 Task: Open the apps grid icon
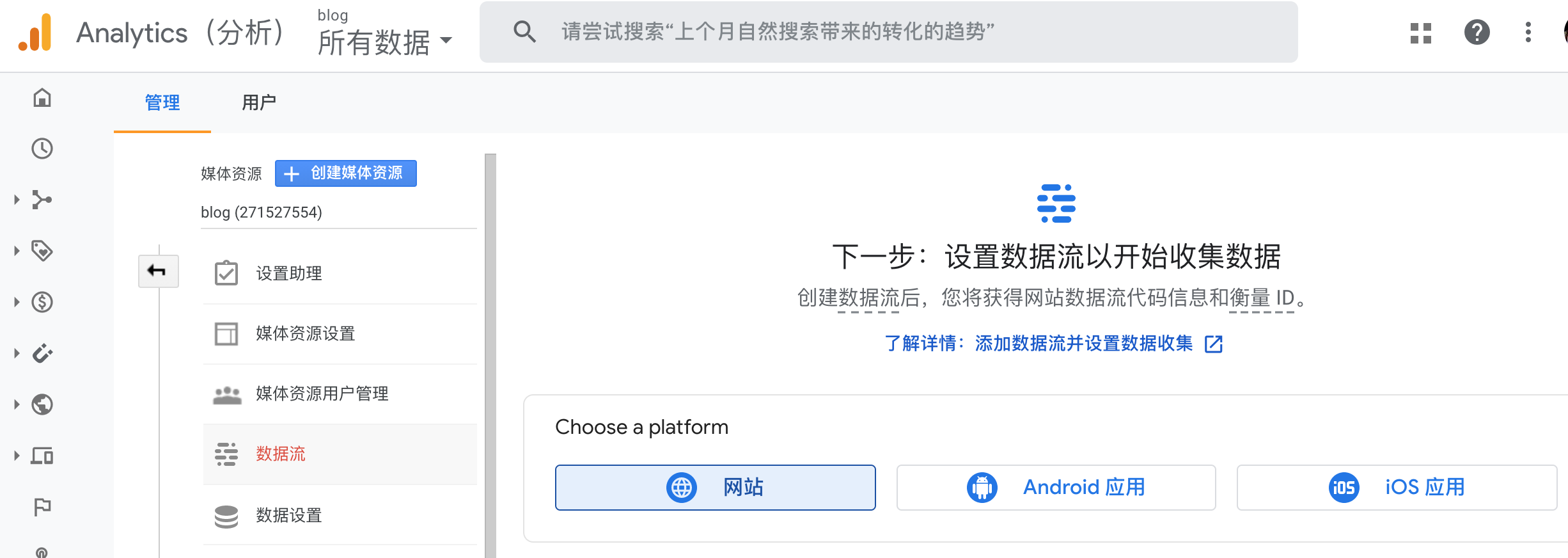1420,33
